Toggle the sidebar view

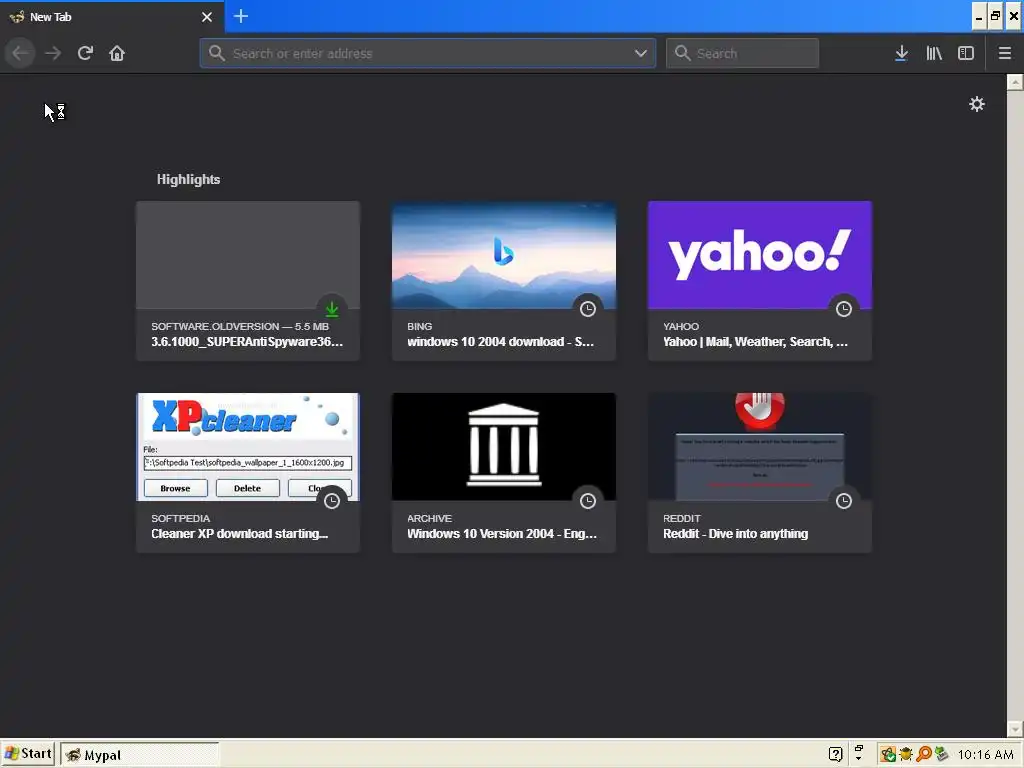(966, 53)
